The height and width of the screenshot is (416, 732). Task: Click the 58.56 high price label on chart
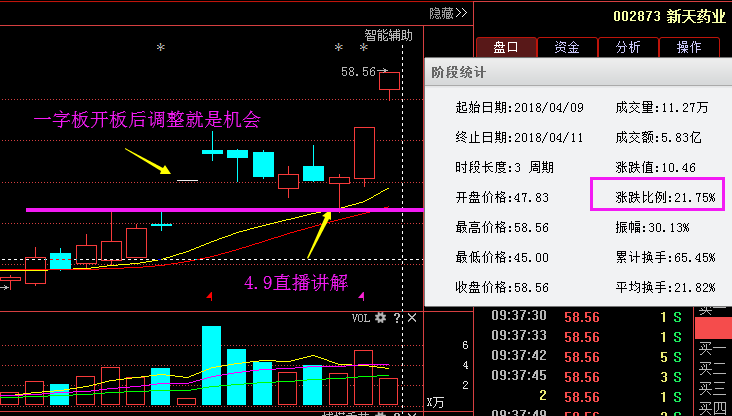pos(358,72)
